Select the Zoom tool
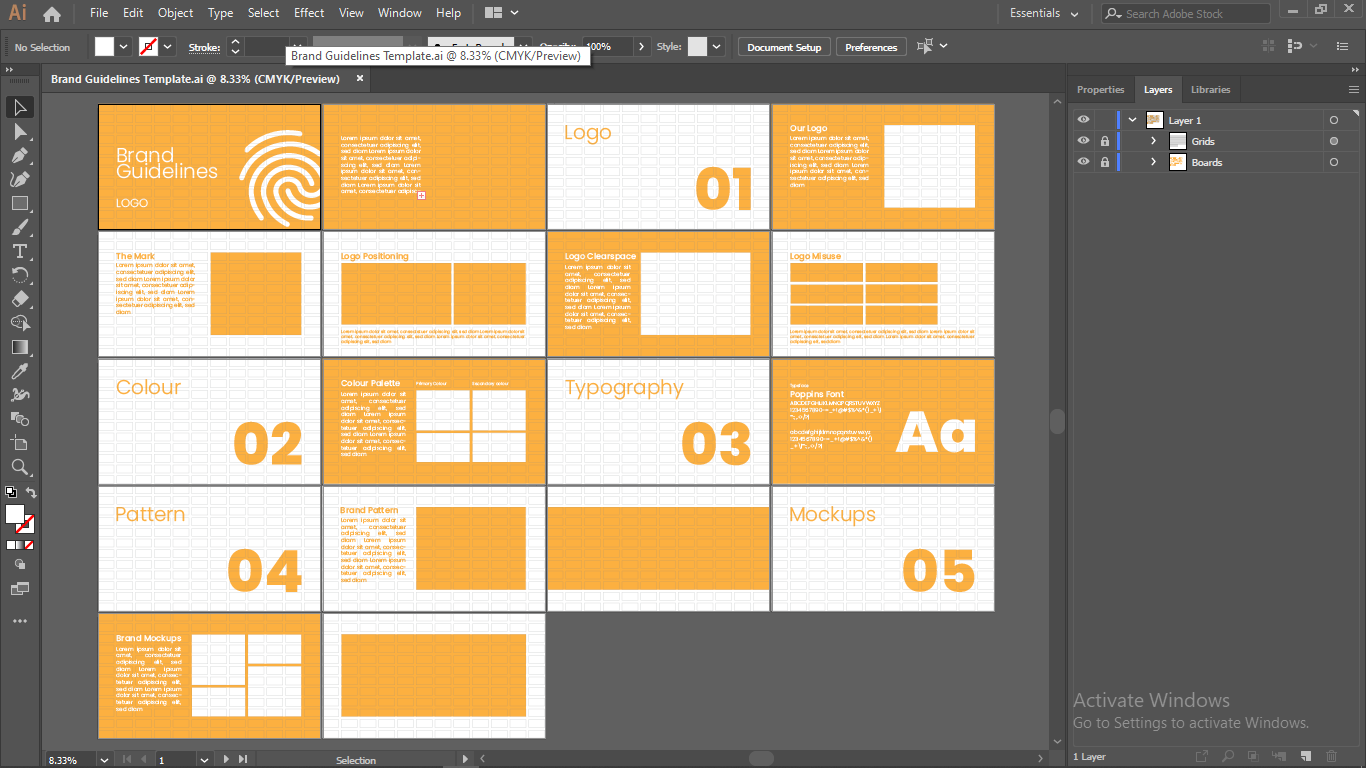Screen dimensions: 1366x768 pyautogui.click(x=19, y=467)
